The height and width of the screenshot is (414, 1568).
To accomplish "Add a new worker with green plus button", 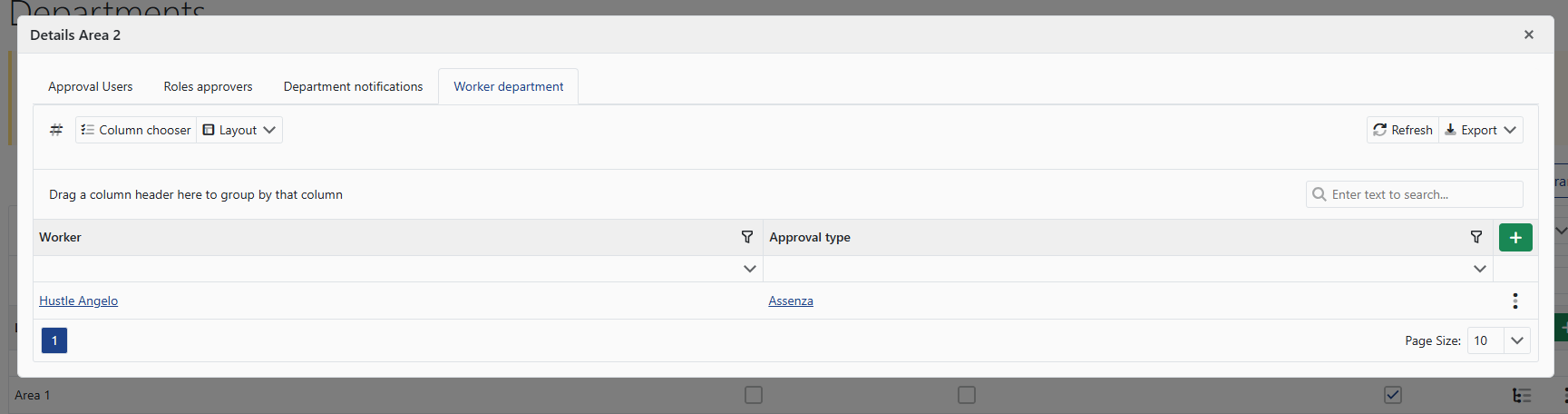I will [1515, 237].
